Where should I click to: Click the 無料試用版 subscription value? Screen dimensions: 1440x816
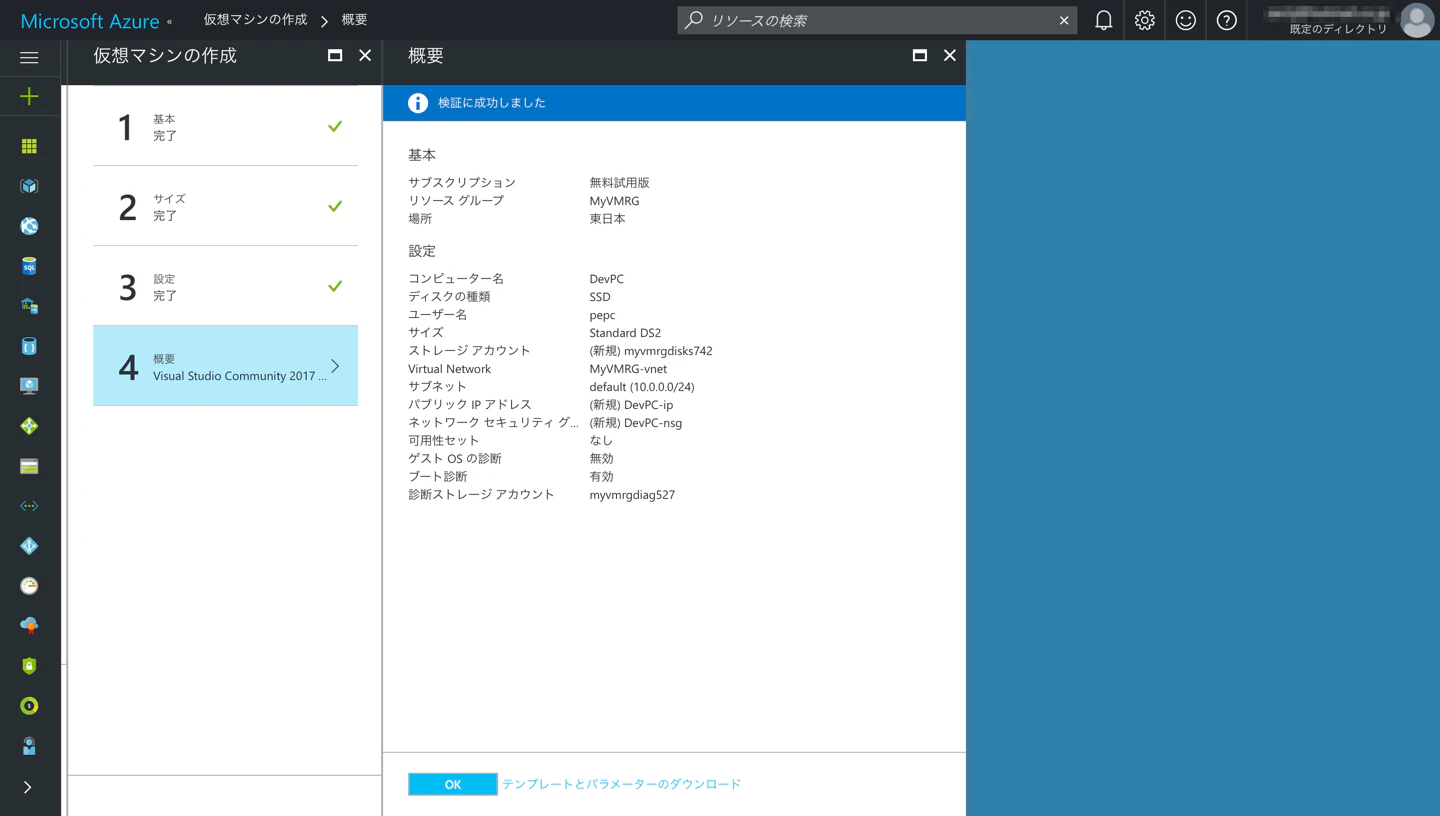619,183
